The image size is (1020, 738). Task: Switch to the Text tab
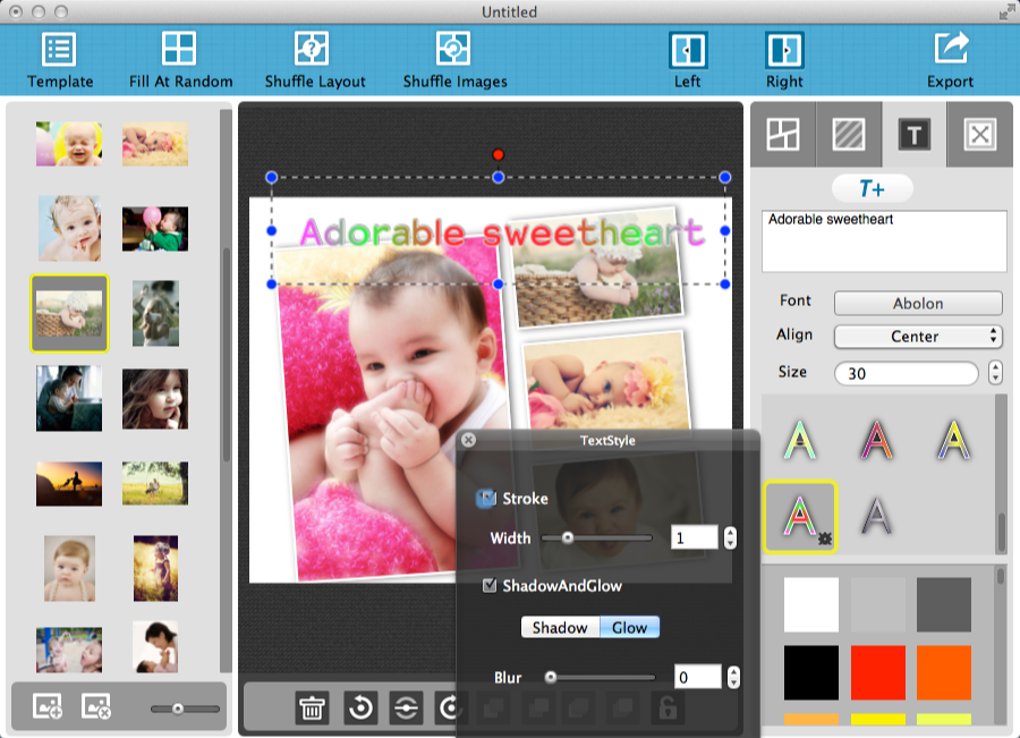[914, 135]
